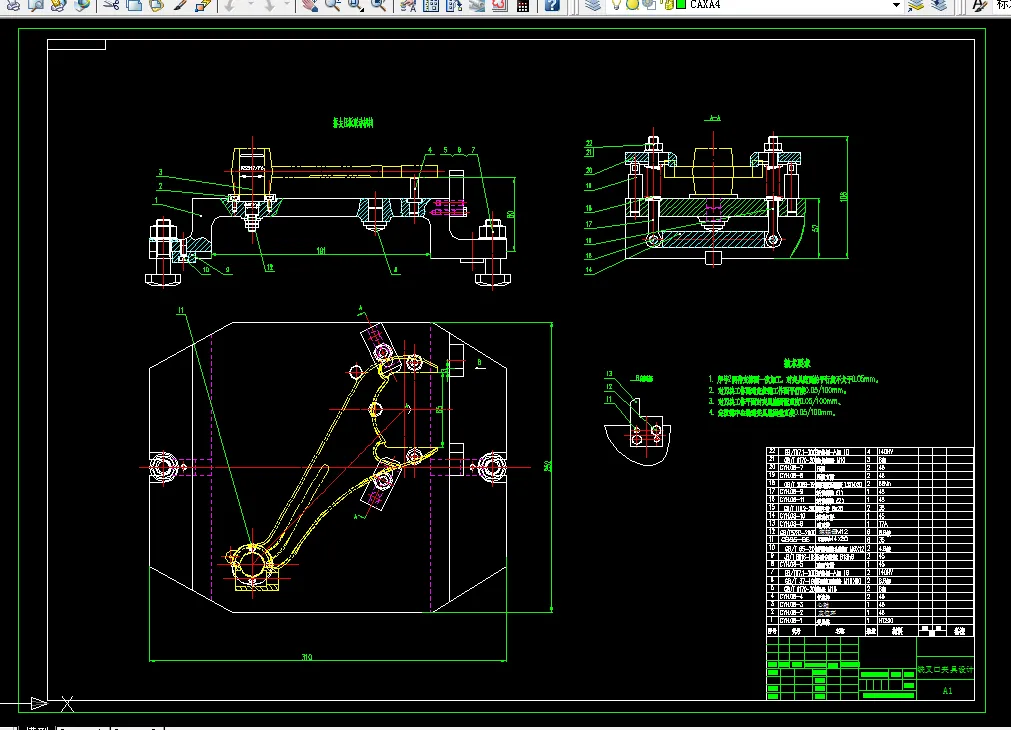The image size is (1011, 730).
Task: Click the A1 sheet size label in the title block
Action: pyautogui.click(x=946, y=691)
